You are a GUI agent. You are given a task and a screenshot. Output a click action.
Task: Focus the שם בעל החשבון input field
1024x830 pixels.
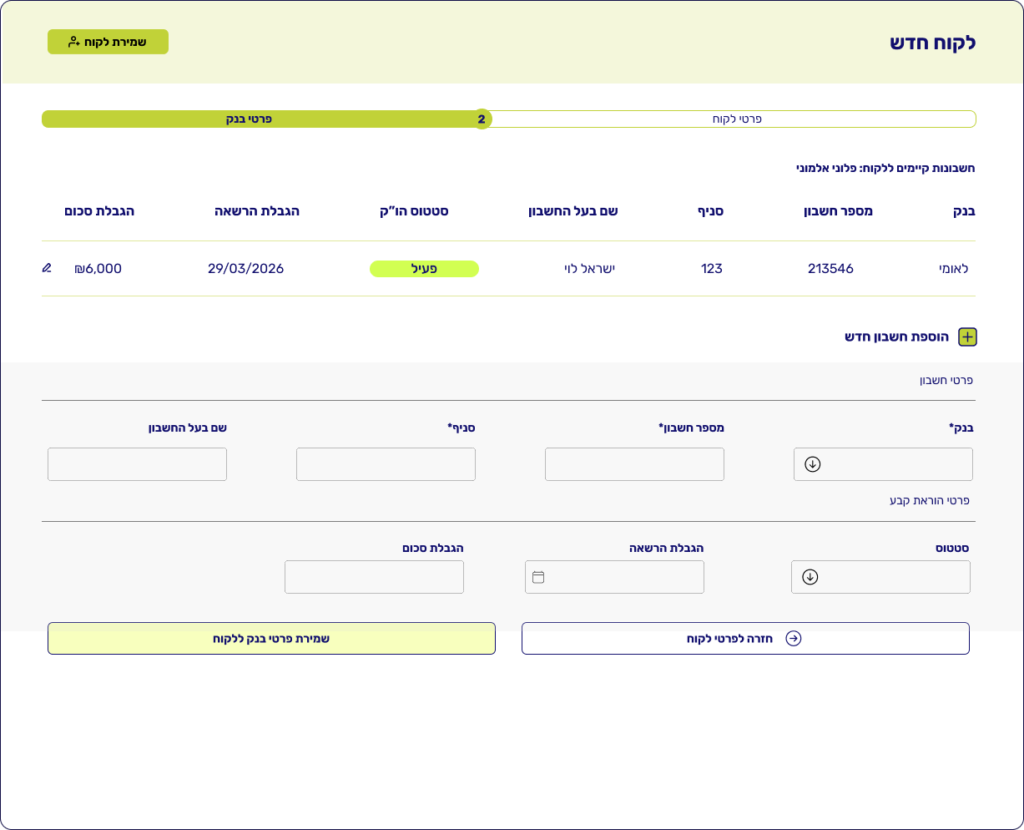pyautogui.click(x=137, y=464)
